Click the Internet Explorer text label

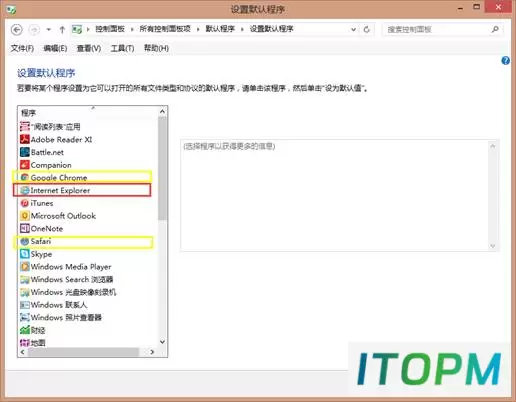point(60,190)
